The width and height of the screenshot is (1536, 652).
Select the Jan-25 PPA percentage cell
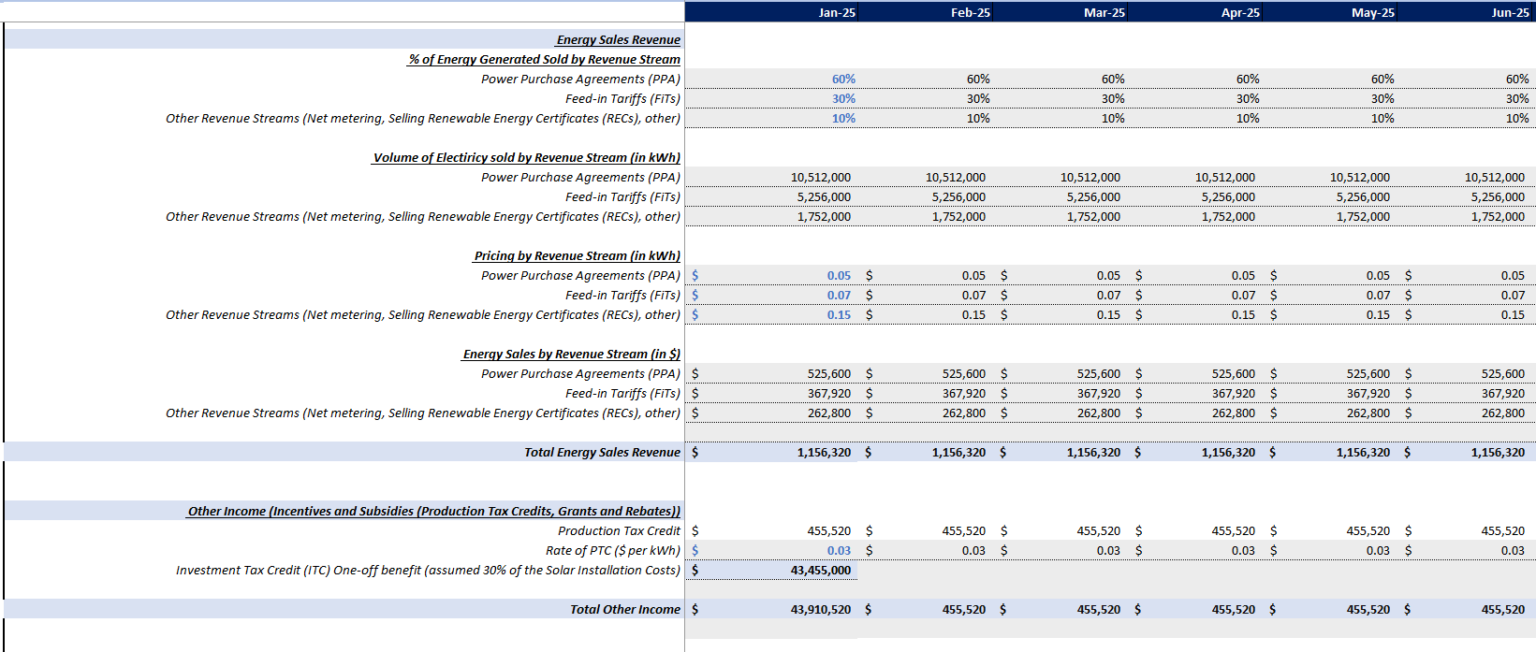coord(772,79)
